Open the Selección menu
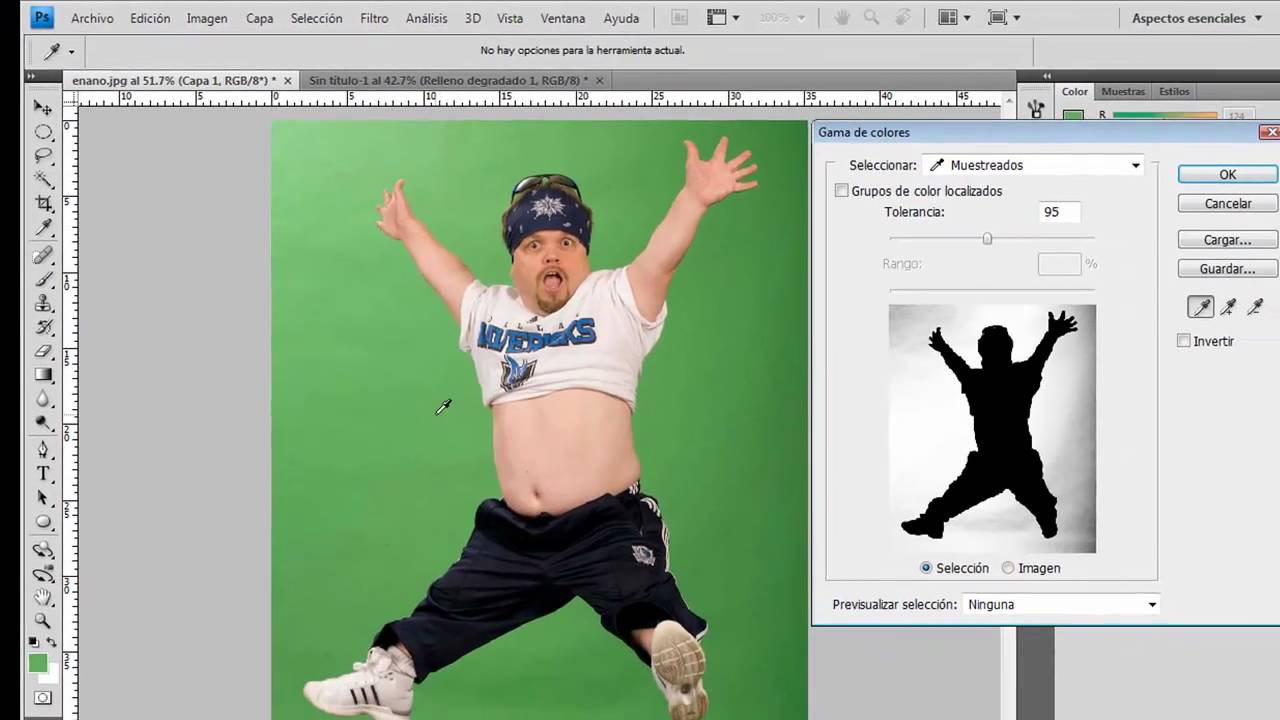 tap(316, 18)
